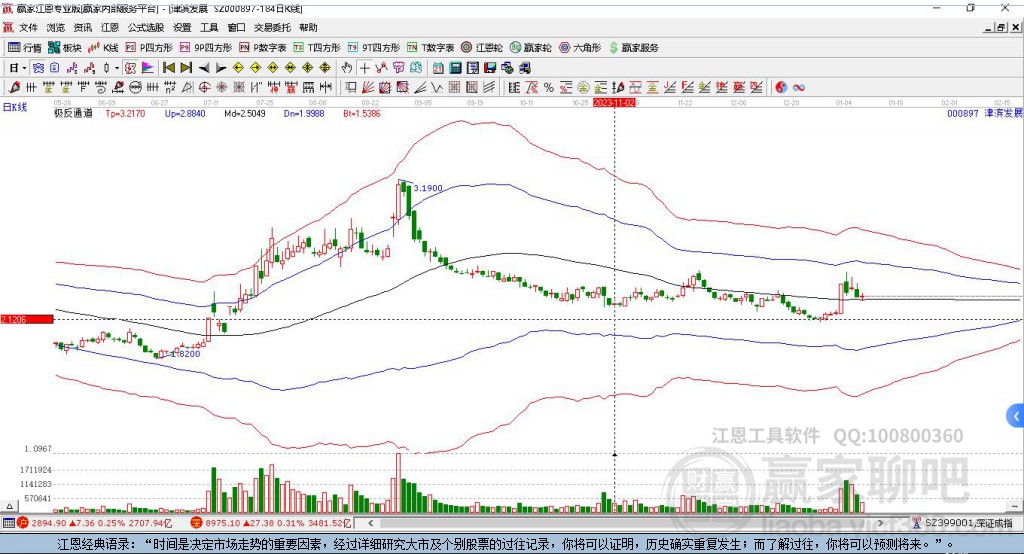This screenshot has width=1024, height=554.
Task: Toggle the blue infinity loop icon
Action: [x=799, y=88]
